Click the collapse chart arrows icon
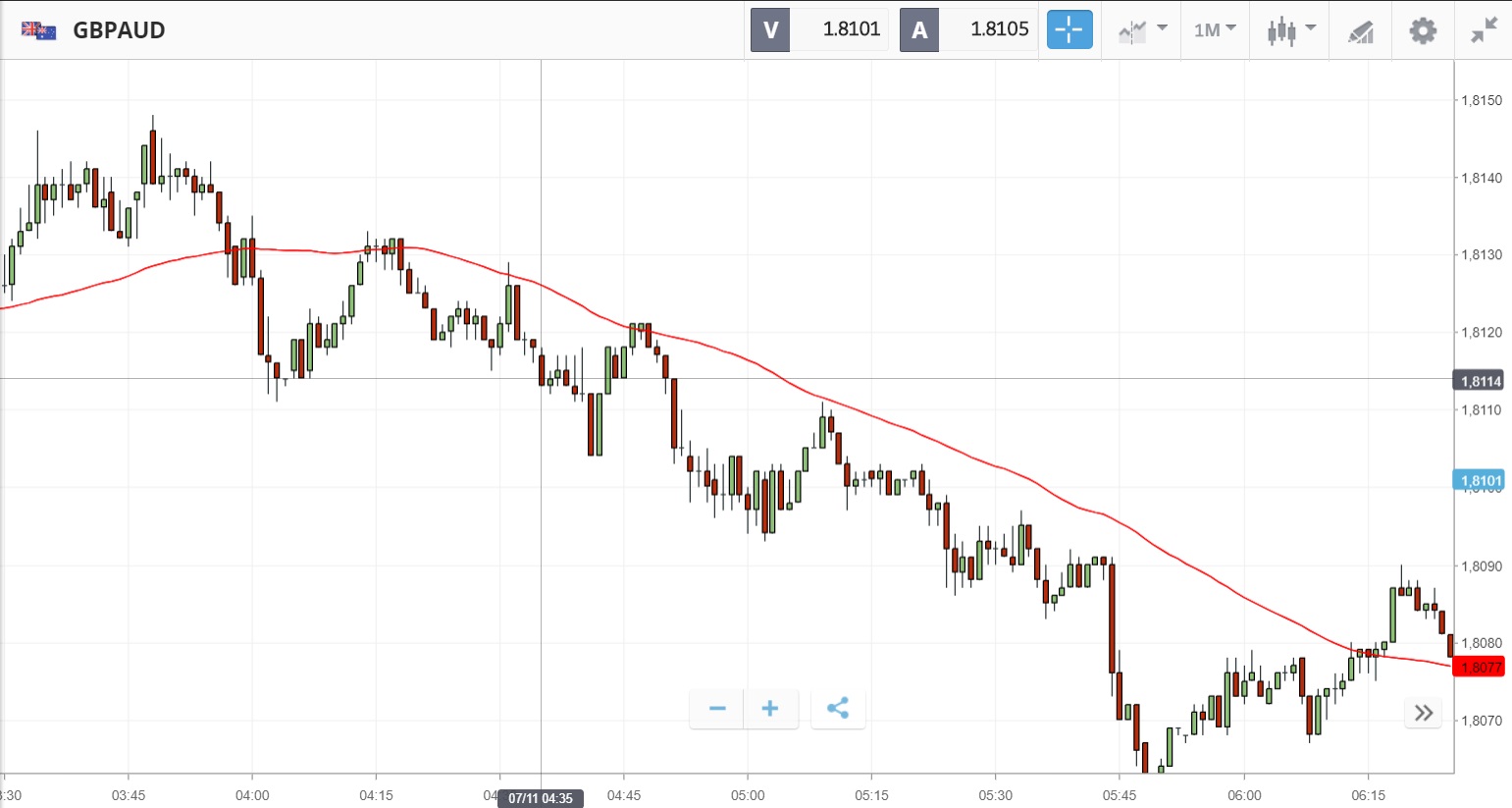1512x808 pixels. [1484, 29]
